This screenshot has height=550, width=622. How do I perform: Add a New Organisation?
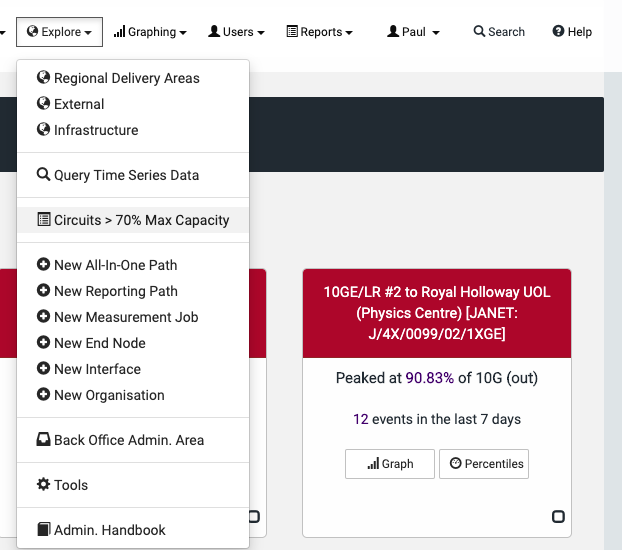tap(133, 395)
